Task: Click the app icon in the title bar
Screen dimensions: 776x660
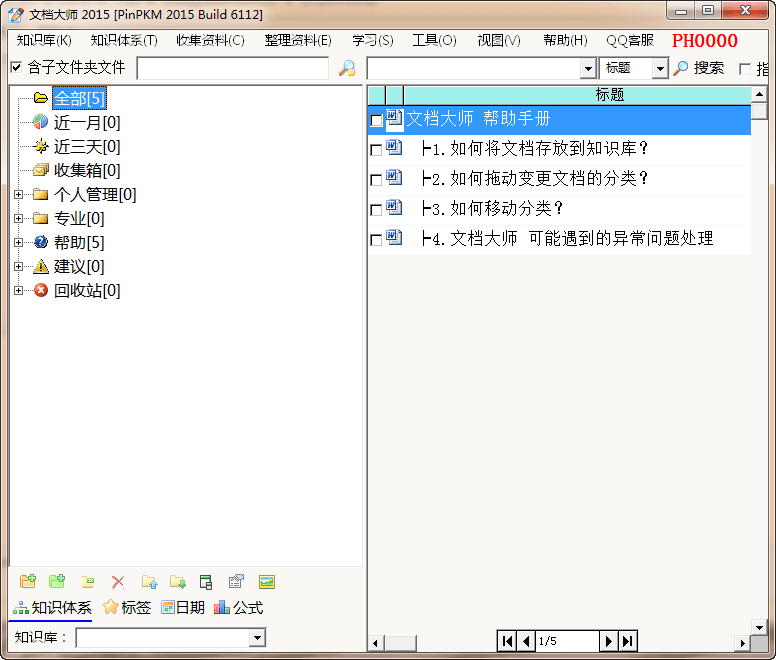Action: pyautogui.click(x=16, y=14)
